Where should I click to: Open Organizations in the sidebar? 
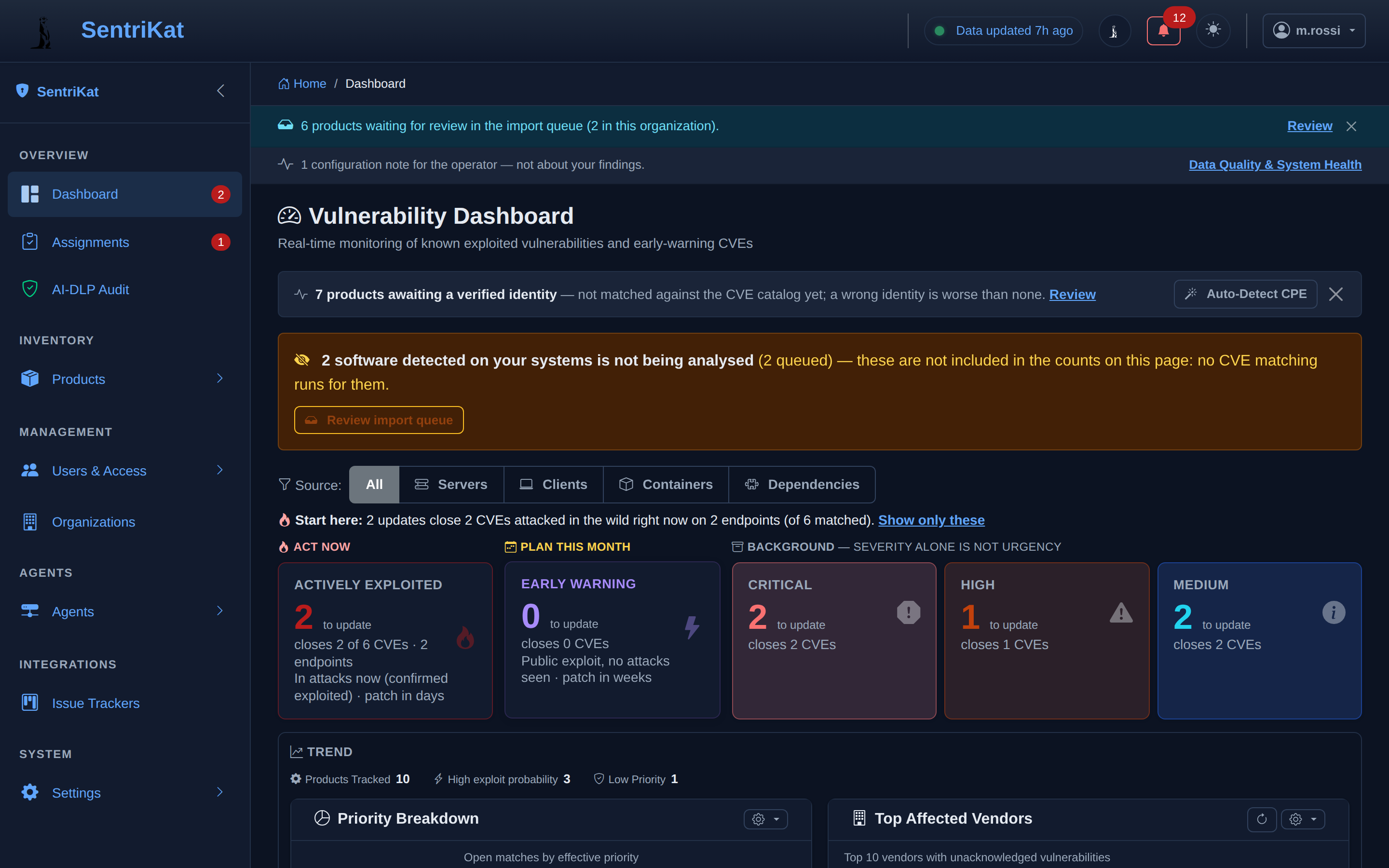tap(124, 522)
